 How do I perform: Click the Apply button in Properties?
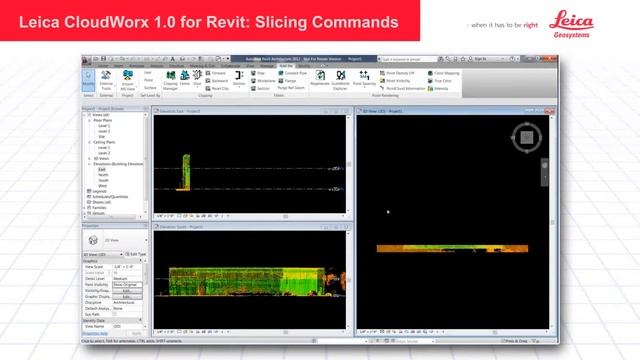[x=136, y=333]
